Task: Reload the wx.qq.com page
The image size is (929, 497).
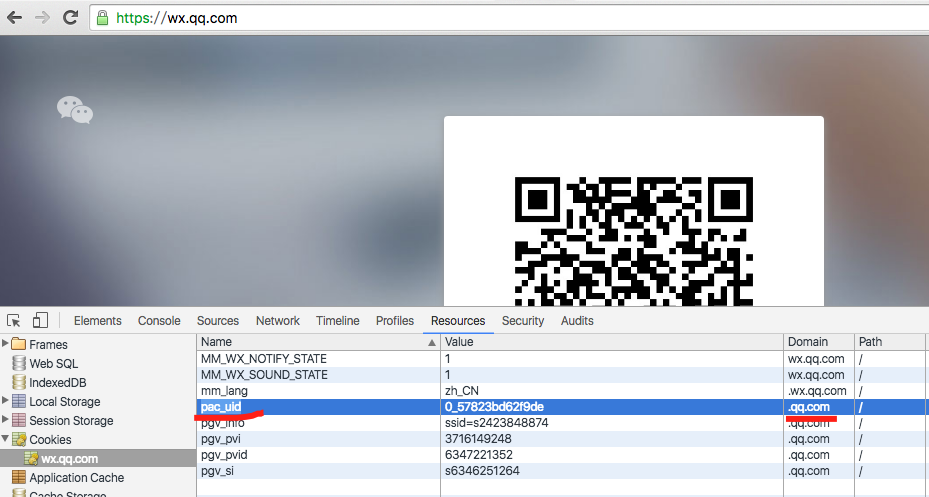Action: point(71,18)
